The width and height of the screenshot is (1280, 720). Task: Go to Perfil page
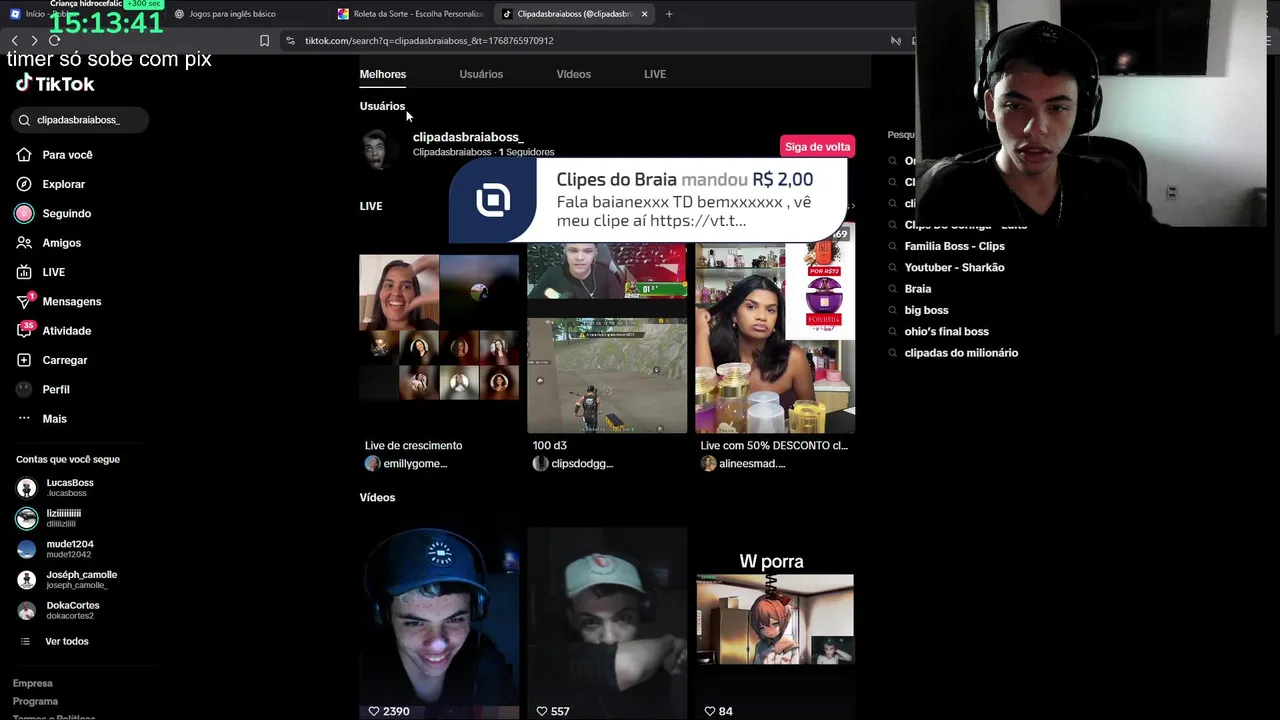tap(56, 389)
